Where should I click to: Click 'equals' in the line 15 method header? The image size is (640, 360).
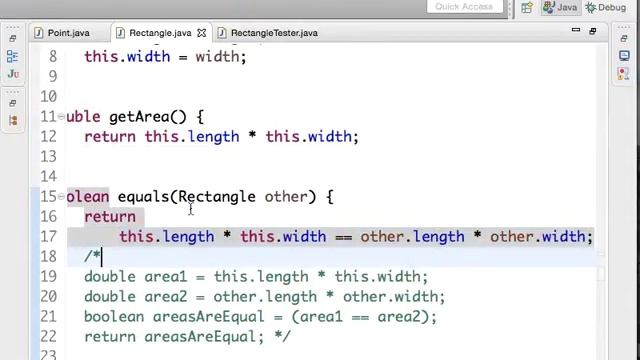[143, 197]
